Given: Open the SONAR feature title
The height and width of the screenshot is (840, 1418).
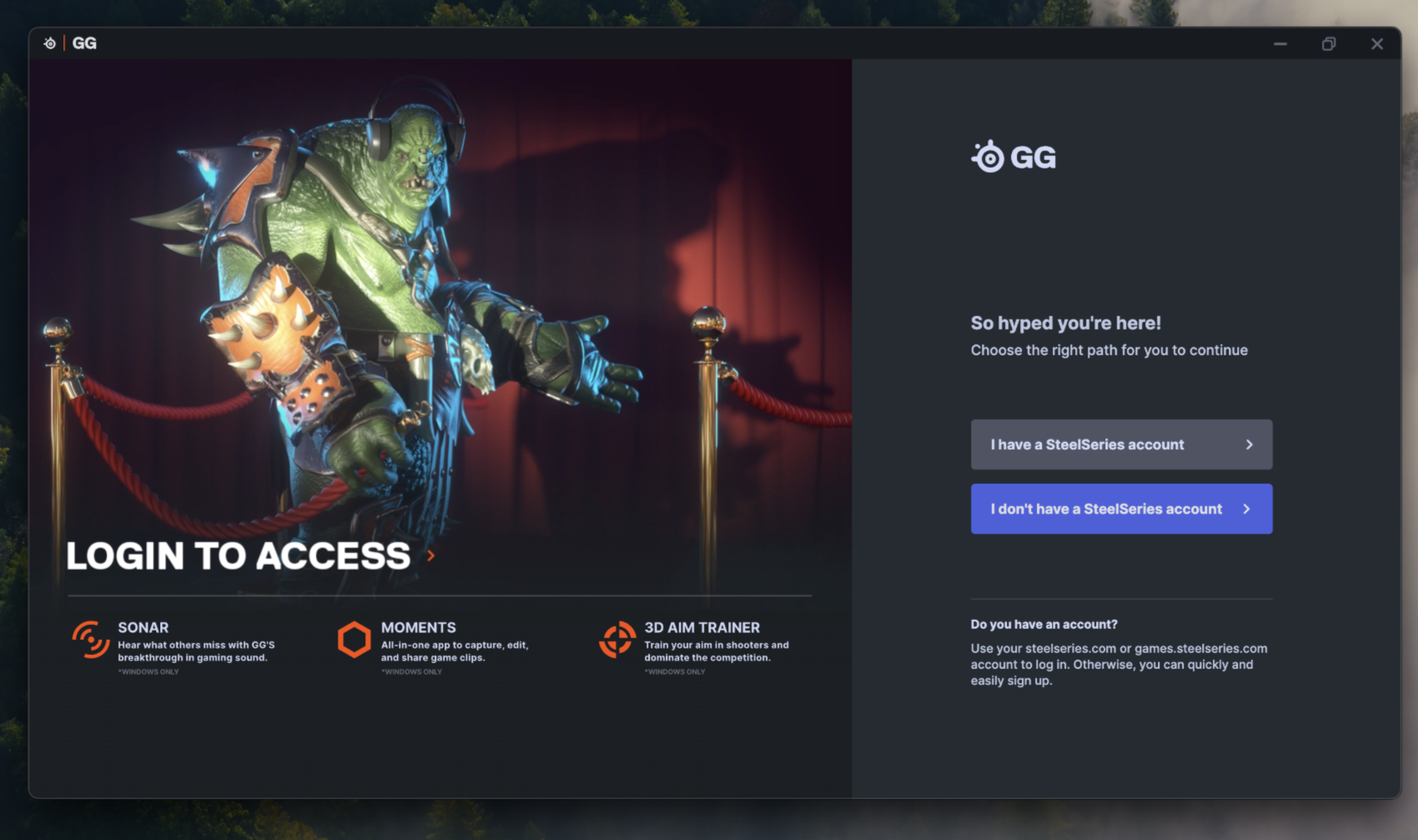Looking at the screenshot, I should click(x=143, y=627).
